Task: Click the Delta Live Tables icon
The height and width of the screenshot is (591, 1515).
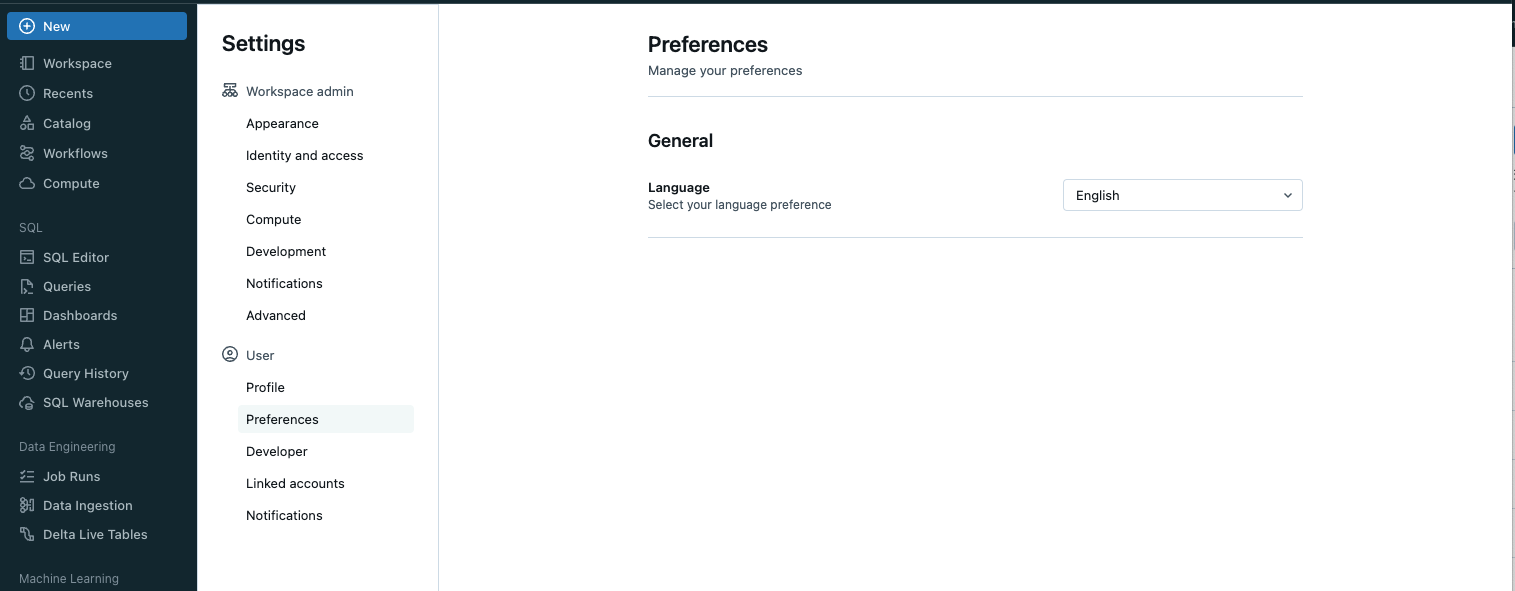Action: tap(27, 534)
